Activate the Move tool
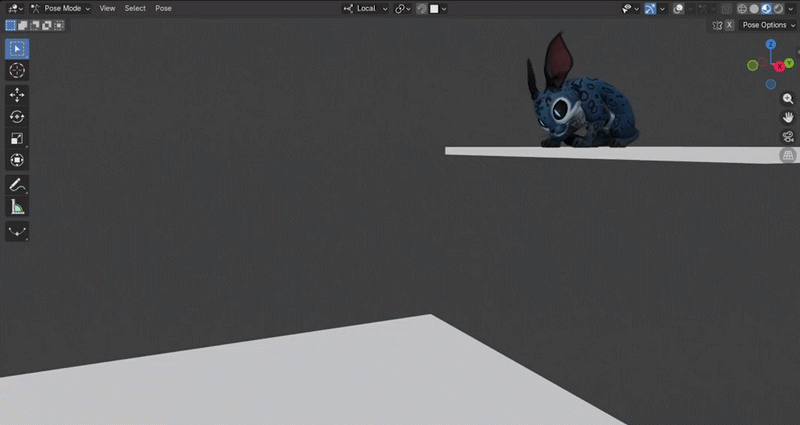Screen dimensions: 800x425 coord(17,95)
